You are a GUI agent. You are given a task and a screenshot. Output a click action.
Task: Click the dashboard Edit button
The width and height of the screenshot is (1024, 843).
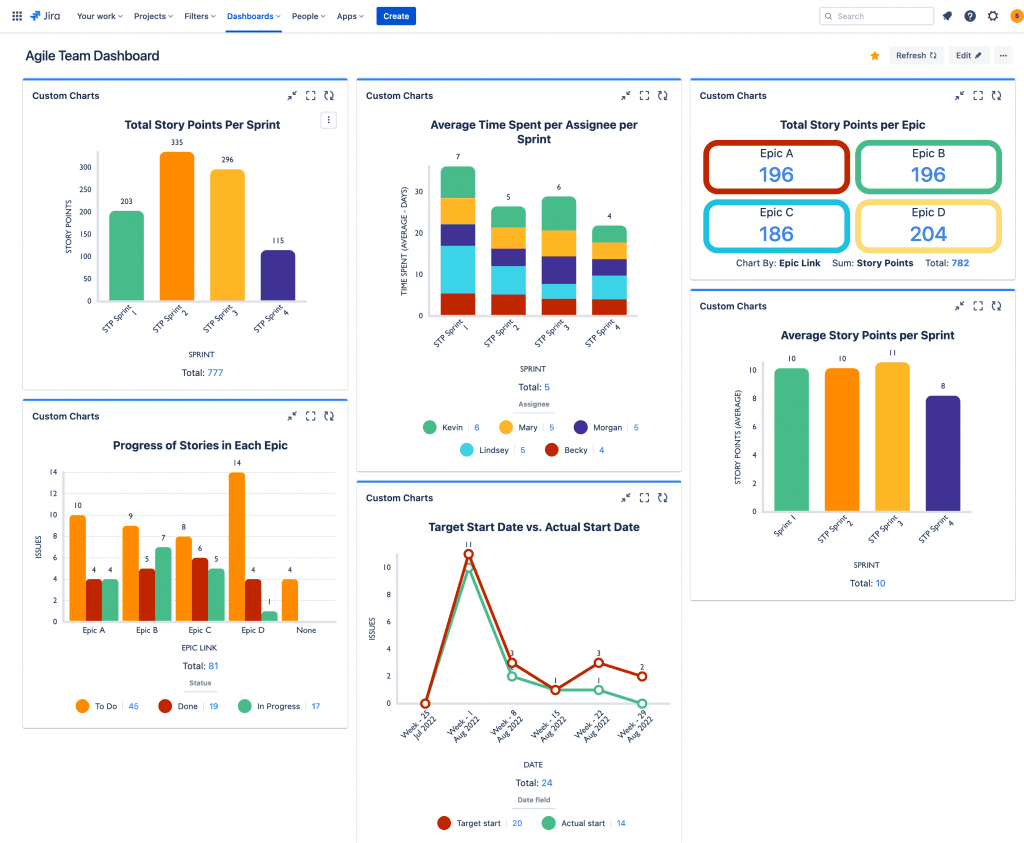click(968, 56)
